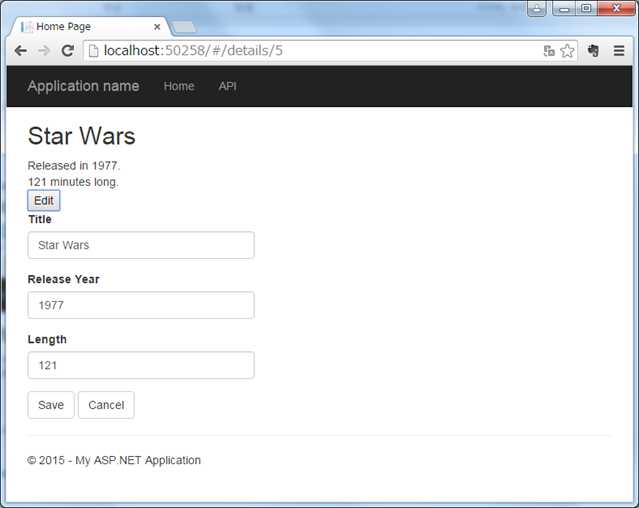This screenshot has width=639, height=508.
Task: Bookmark this page with the star icon
Action: [x=567, y=51]
